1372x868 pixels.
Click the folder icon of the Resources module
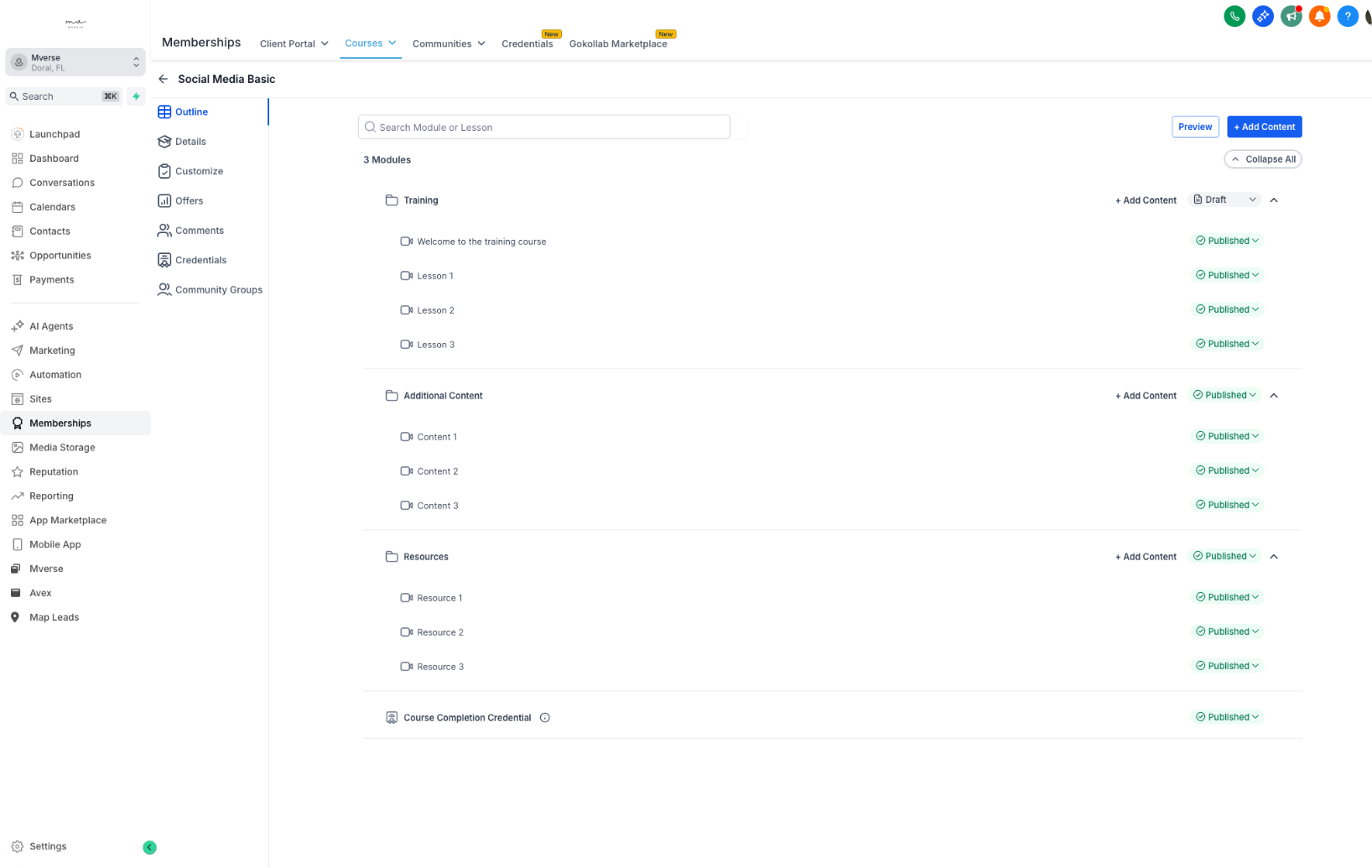pos(392,557)
